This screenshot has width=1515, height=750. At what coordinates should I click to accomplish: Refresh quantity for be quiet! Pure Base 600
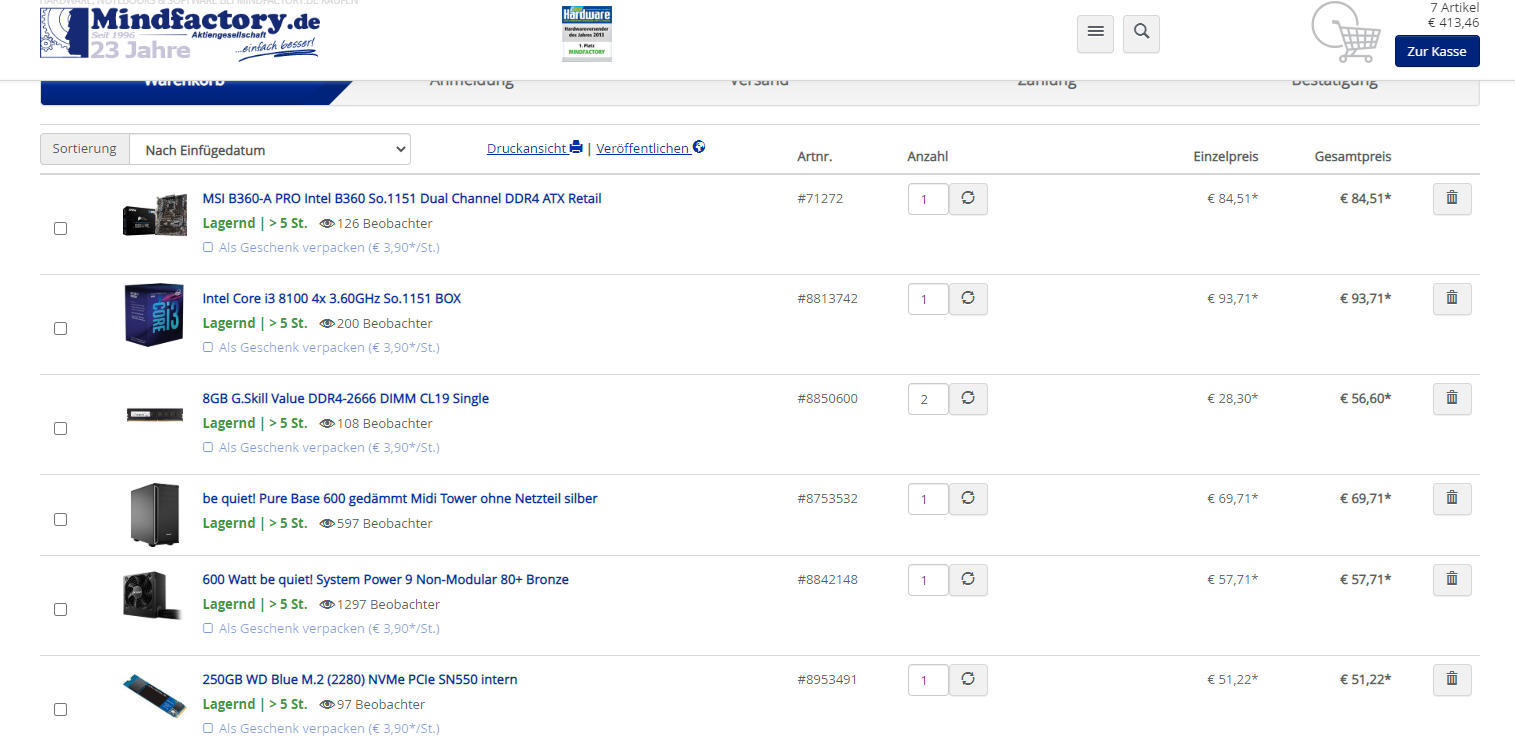click(968, 499)
